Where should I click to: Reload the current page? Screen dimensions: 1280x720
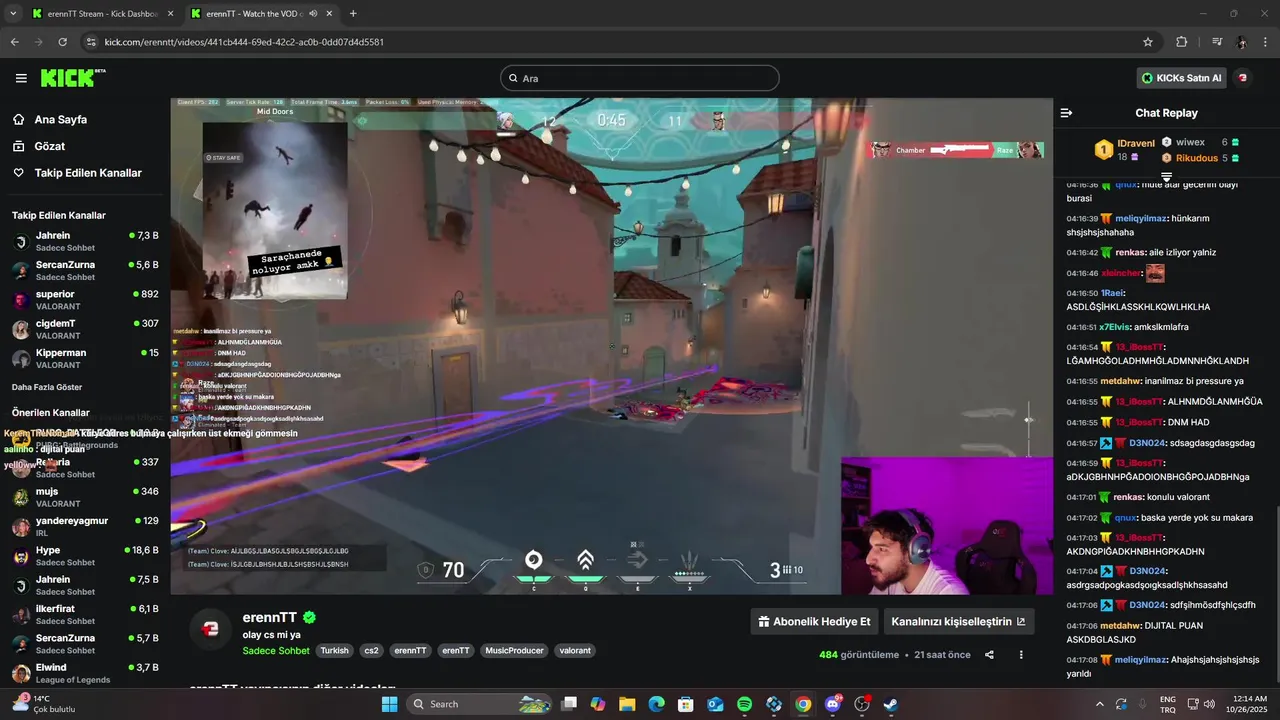tap(63, 42)
